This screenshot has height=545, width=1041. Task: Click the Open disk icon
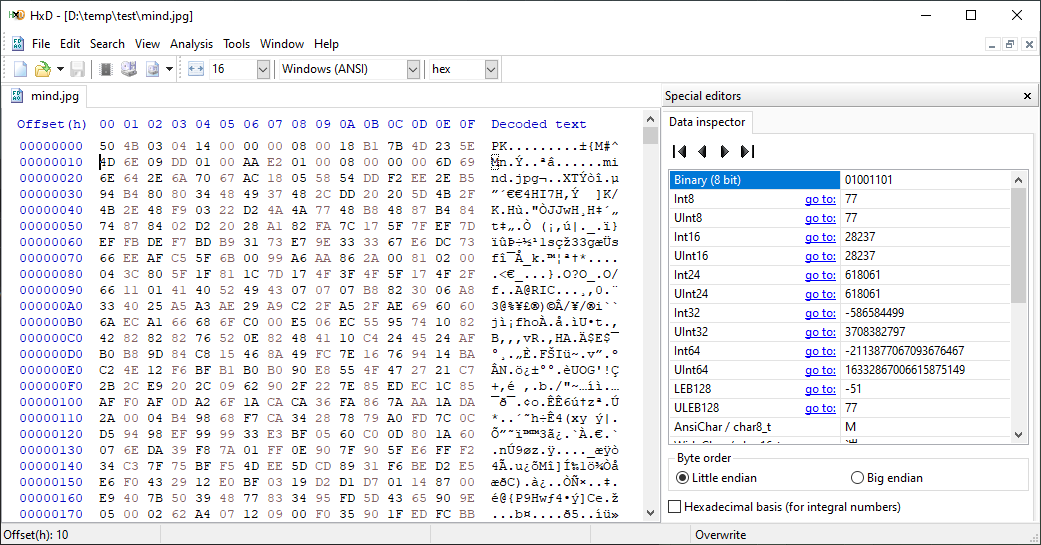pyautogui.click(x=129, y=69)
